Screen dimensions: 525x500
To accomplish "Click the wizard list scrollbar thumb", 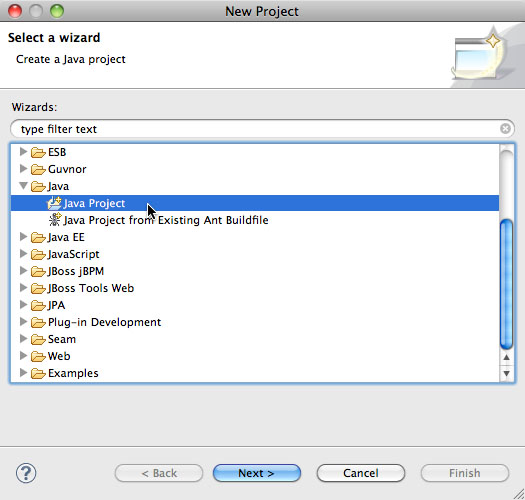I will [x=506, y=284].
